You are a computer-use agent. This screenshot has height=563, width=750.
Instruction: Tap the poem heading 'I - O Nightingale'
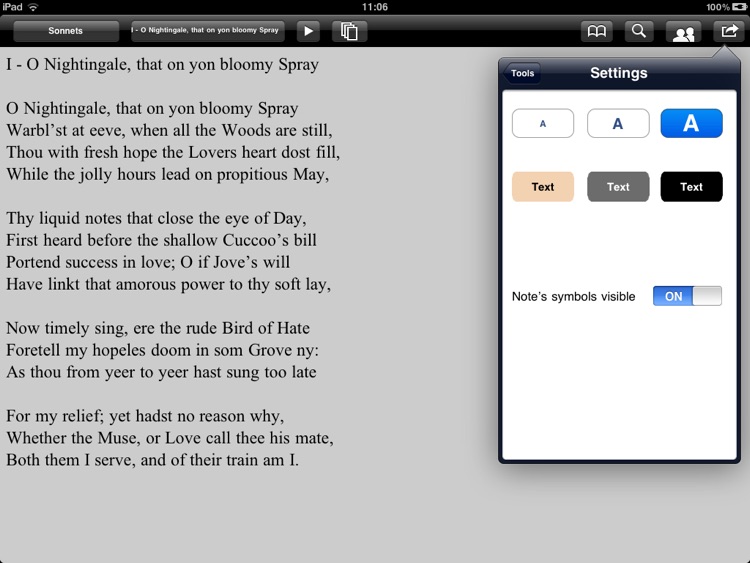coord(162,65)
